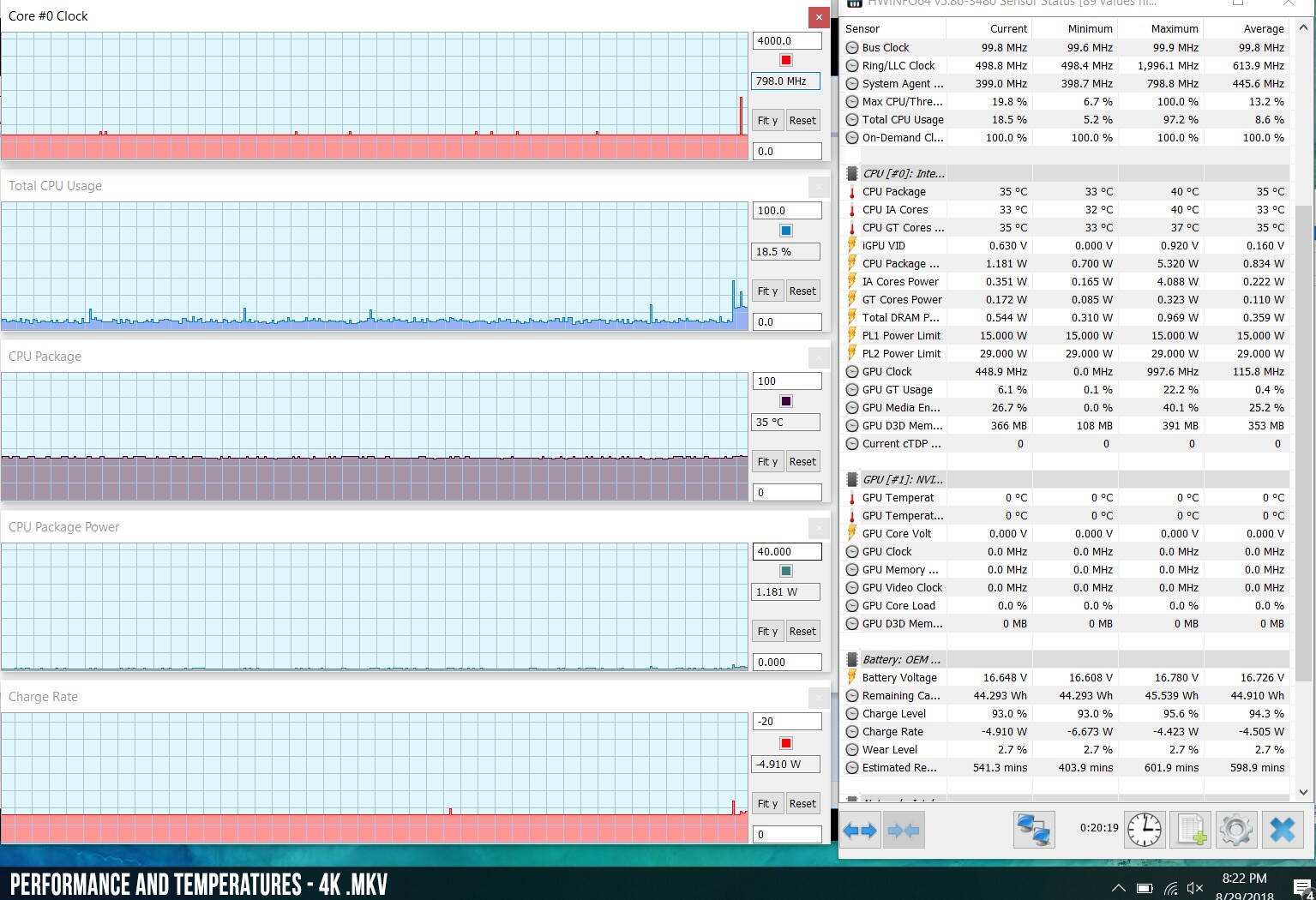
Task: Select the Battery: OEM sensor group header
Action: pos(900,659)
